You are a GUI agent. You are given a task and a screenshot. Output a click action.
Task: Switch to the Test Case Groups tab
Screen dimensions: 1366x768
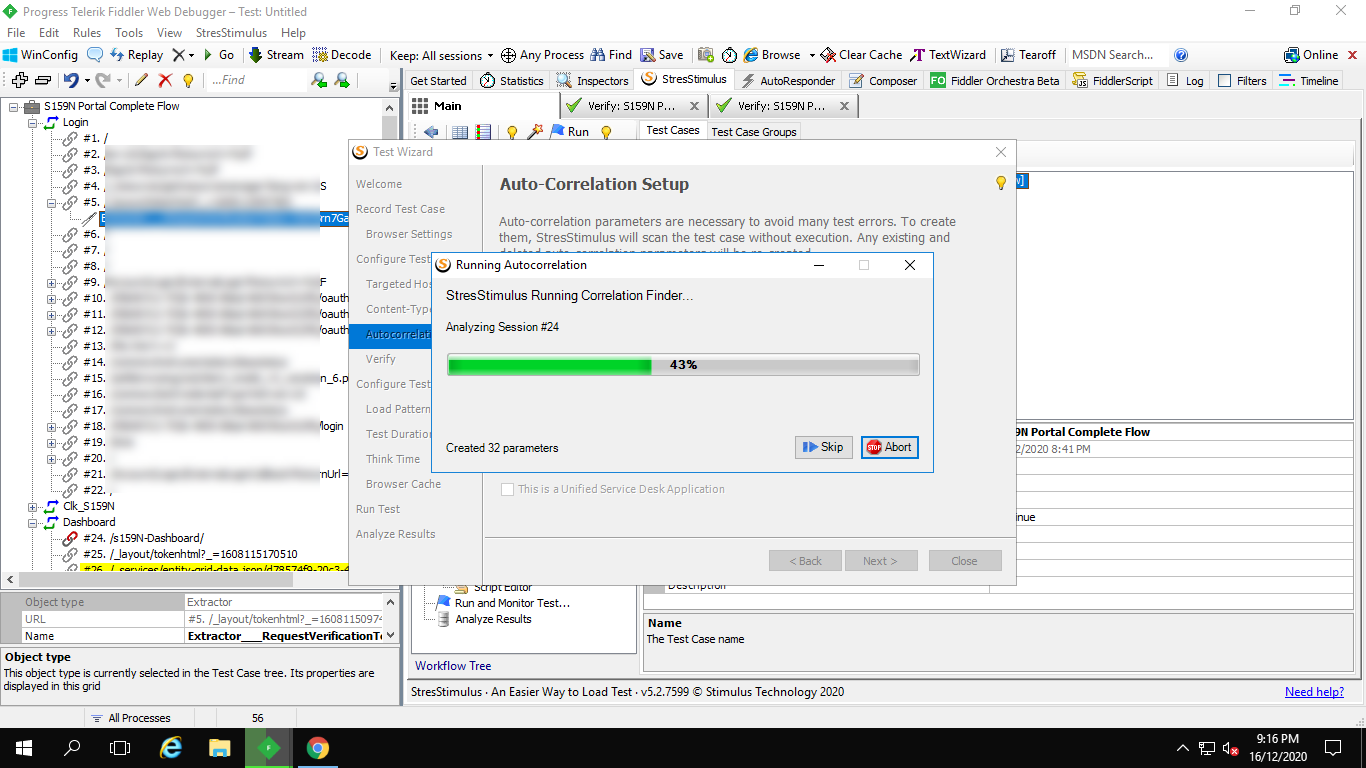754,131
